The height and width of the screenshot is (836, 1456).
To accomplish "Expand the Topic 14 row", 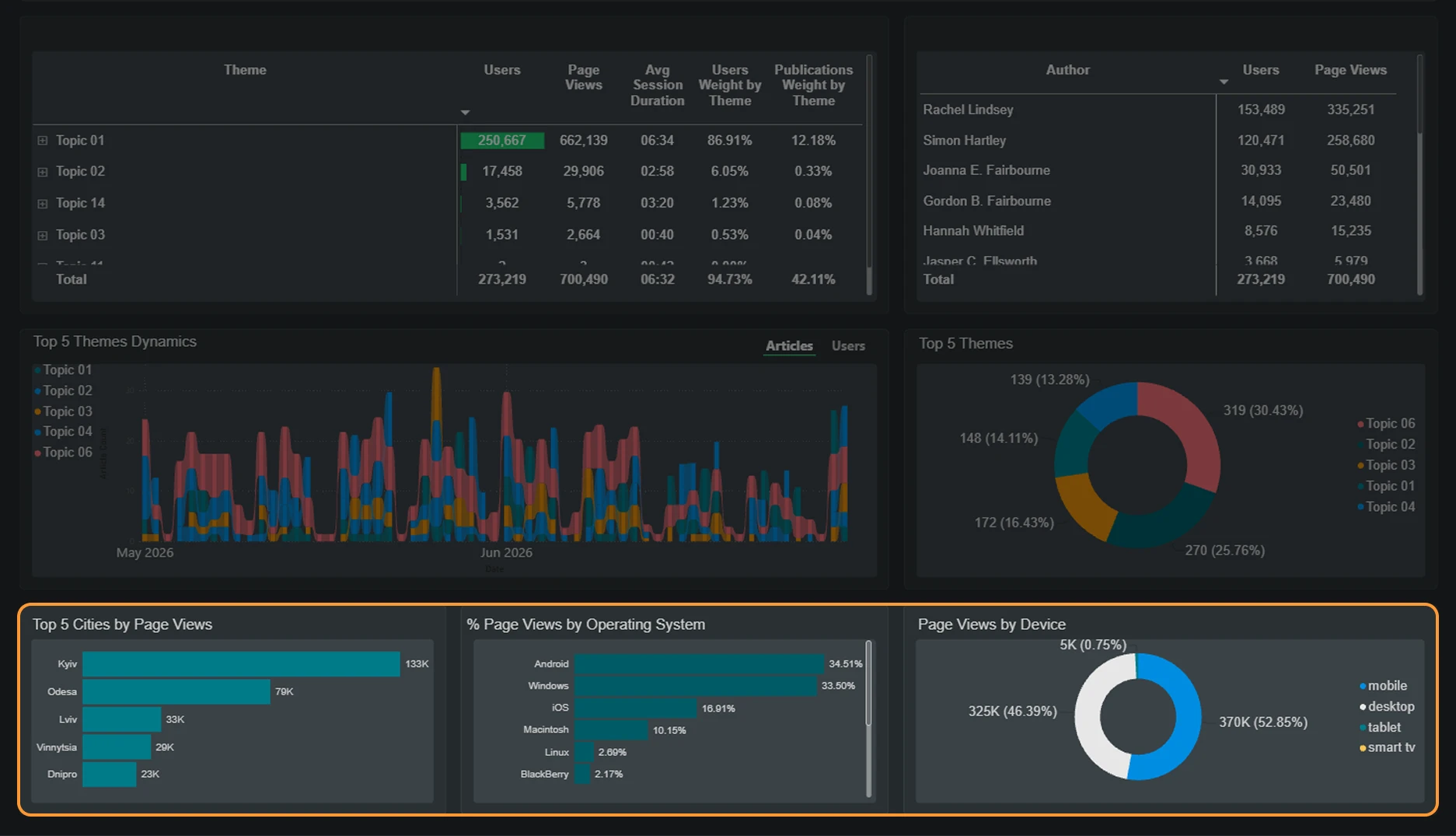I will click(43, 204).
